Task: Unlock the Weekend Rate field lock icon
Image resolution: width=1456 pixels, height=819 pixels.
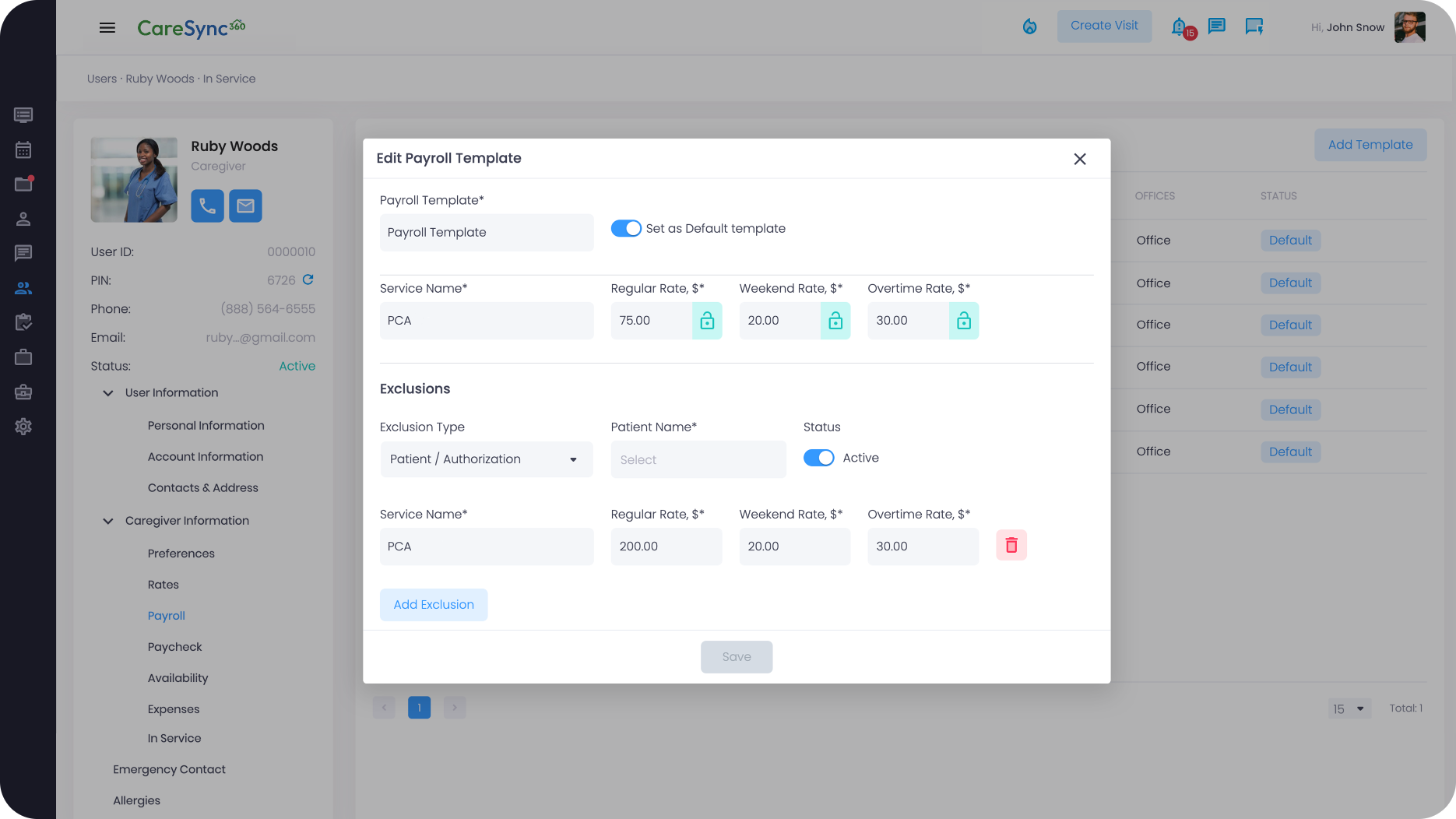Action: (x=835, y=320)
